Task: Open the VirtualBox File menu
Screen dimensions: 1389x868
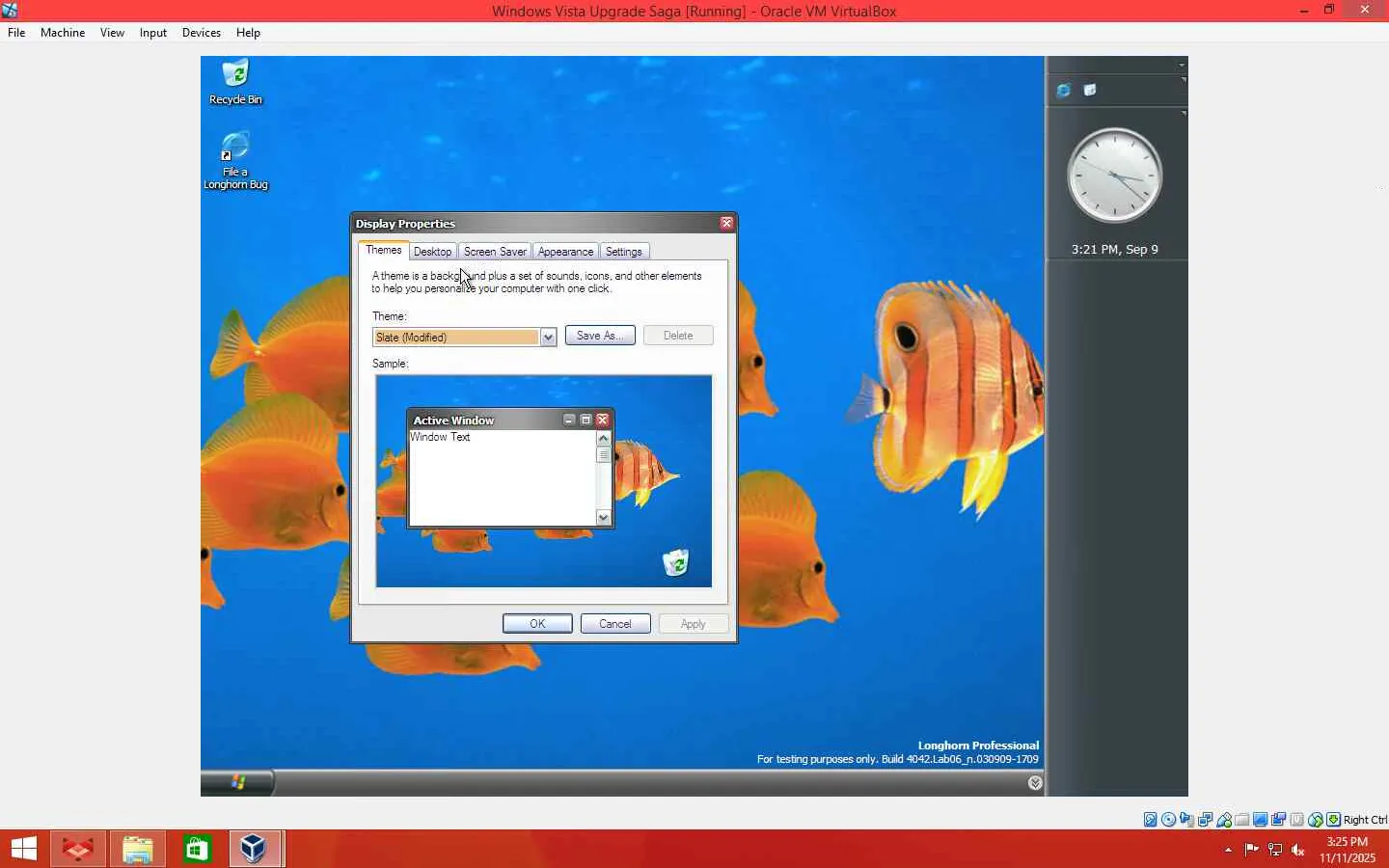Action: pos(16,33)
